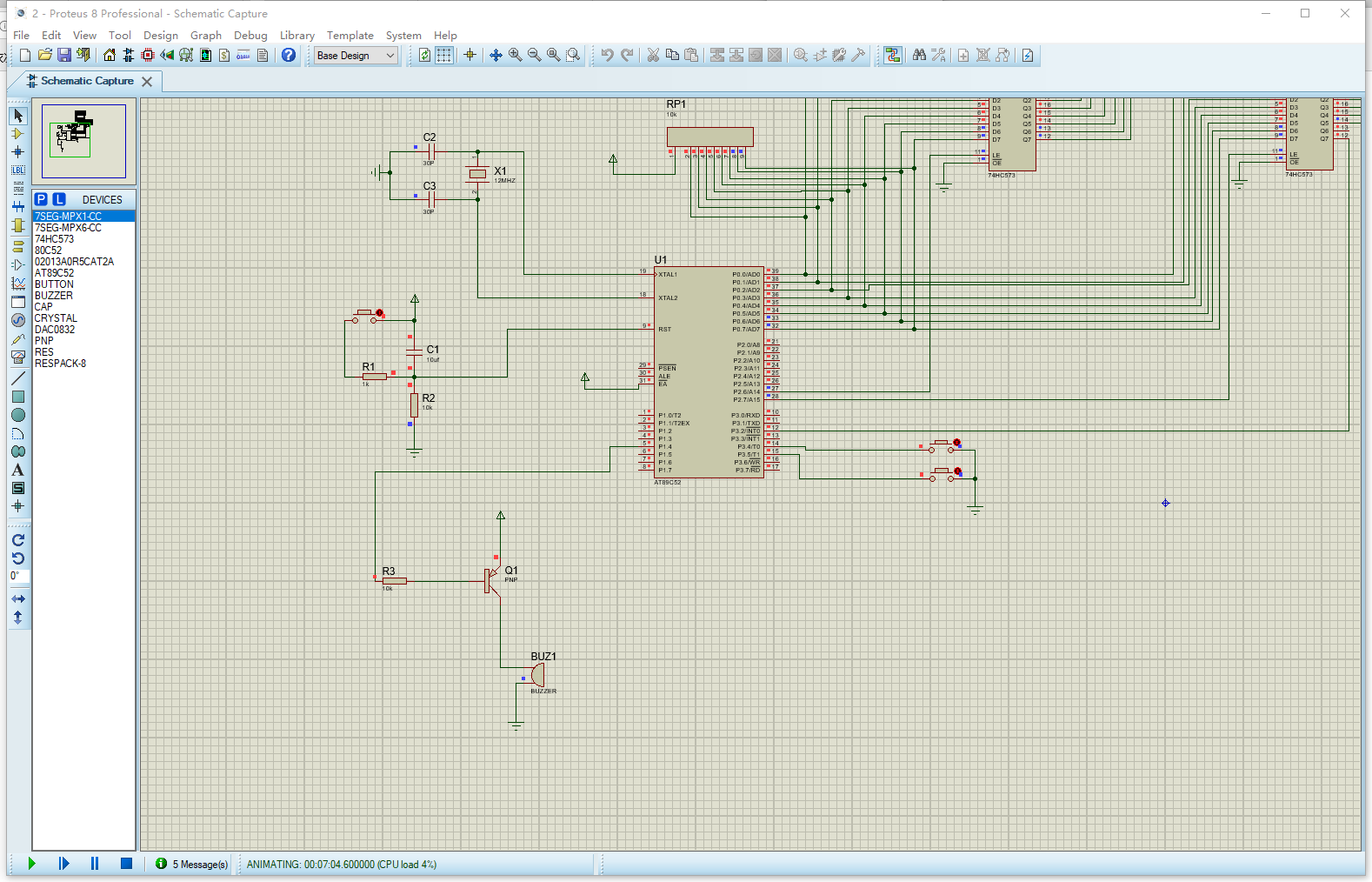Image resolution: width=1372 pixels, height=882 pixels.
Task: Click the Rotate Clockwise icon
Action: (18, 540)
